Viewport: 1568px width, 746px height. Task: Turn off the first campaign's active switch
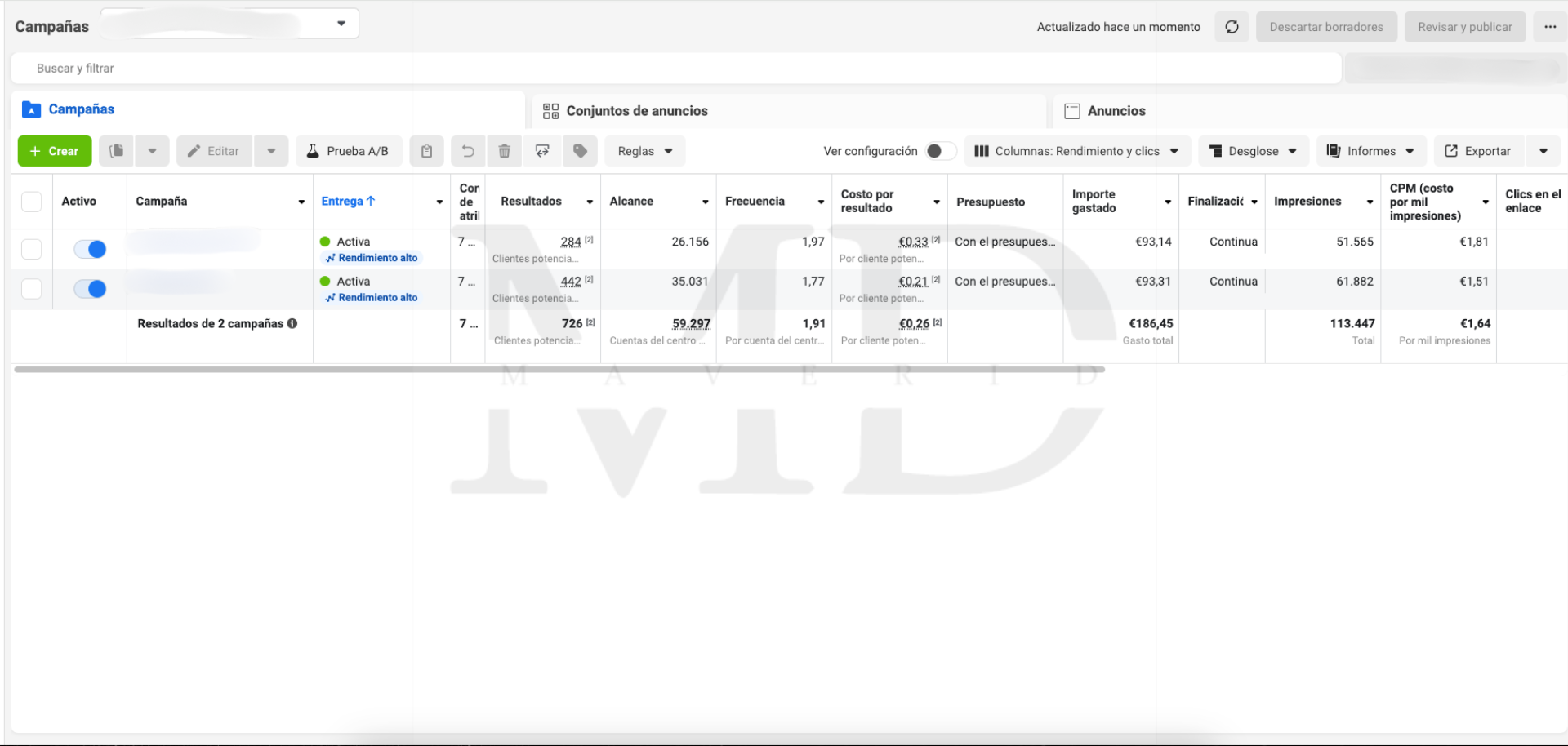90,249
